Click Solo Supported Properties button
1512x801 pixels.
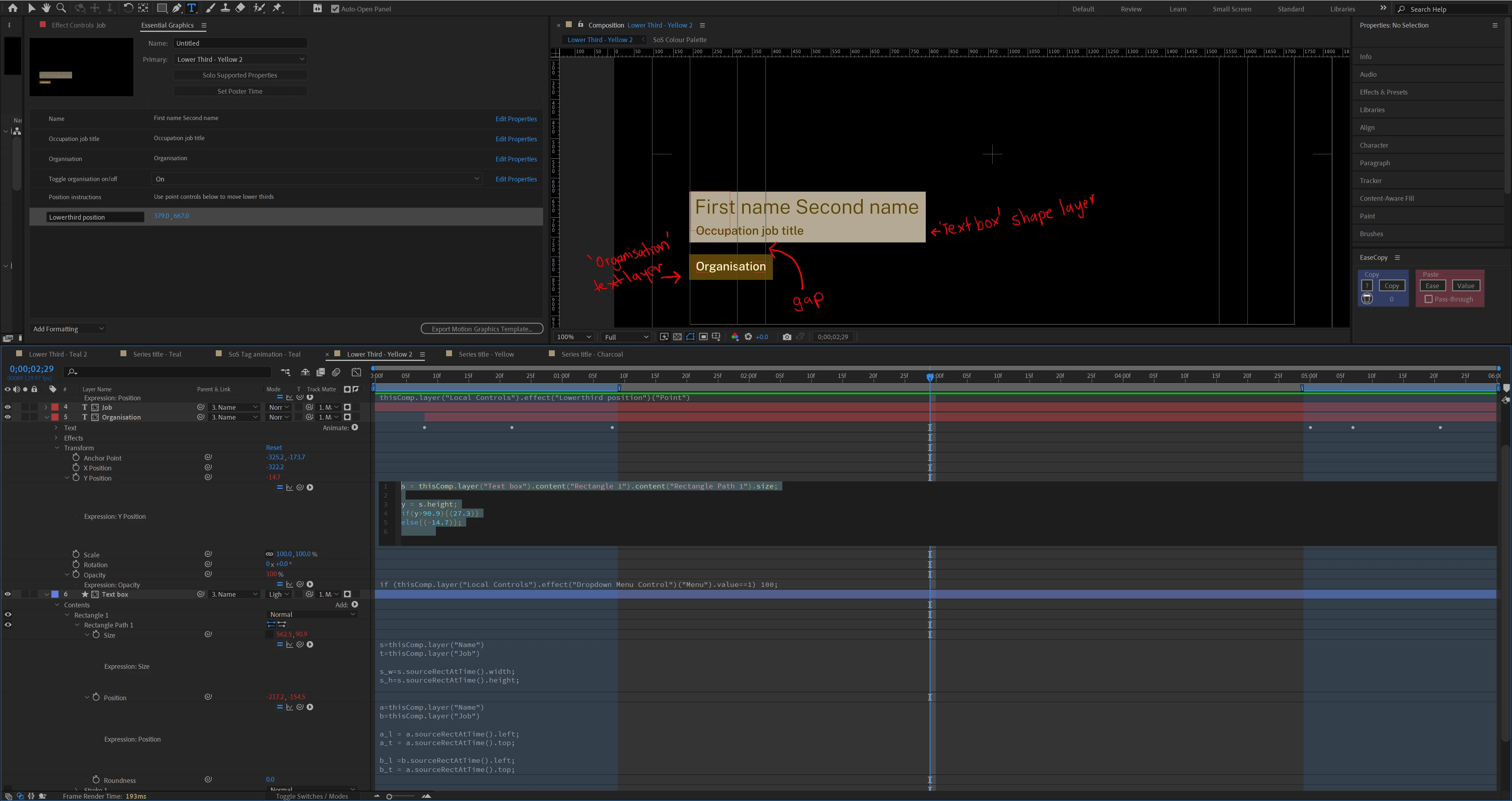tap(239, 75)
